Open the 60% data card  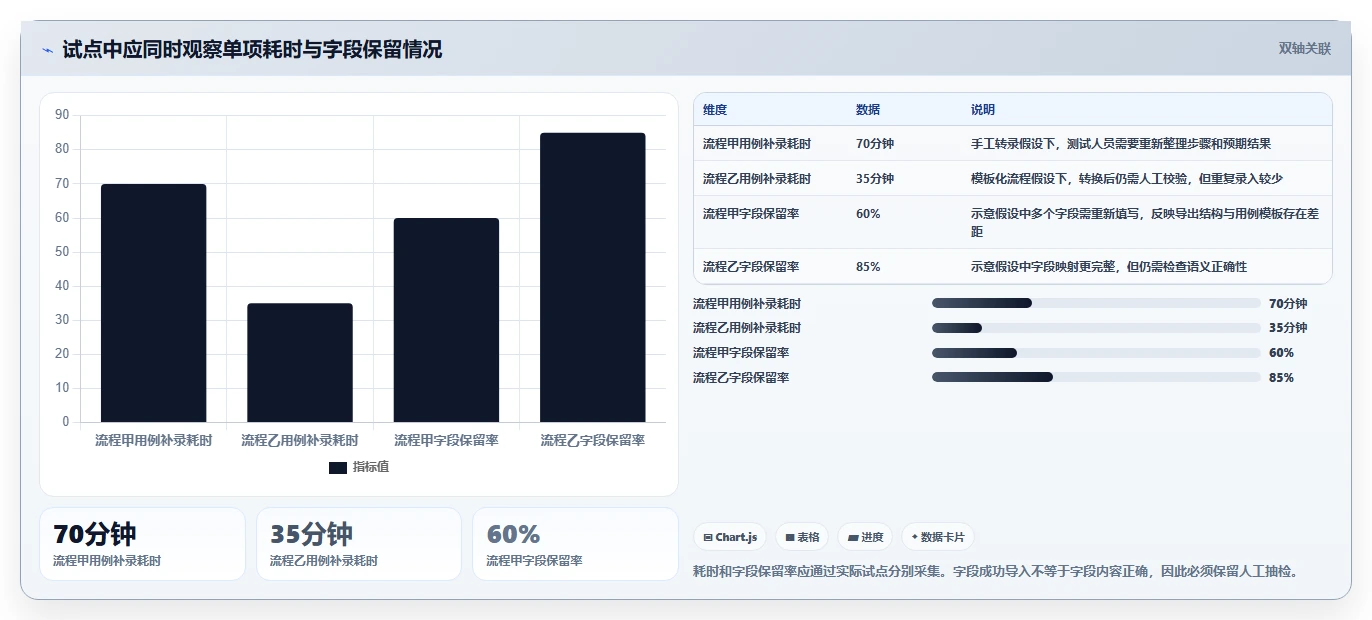click(x=575, y=544)
